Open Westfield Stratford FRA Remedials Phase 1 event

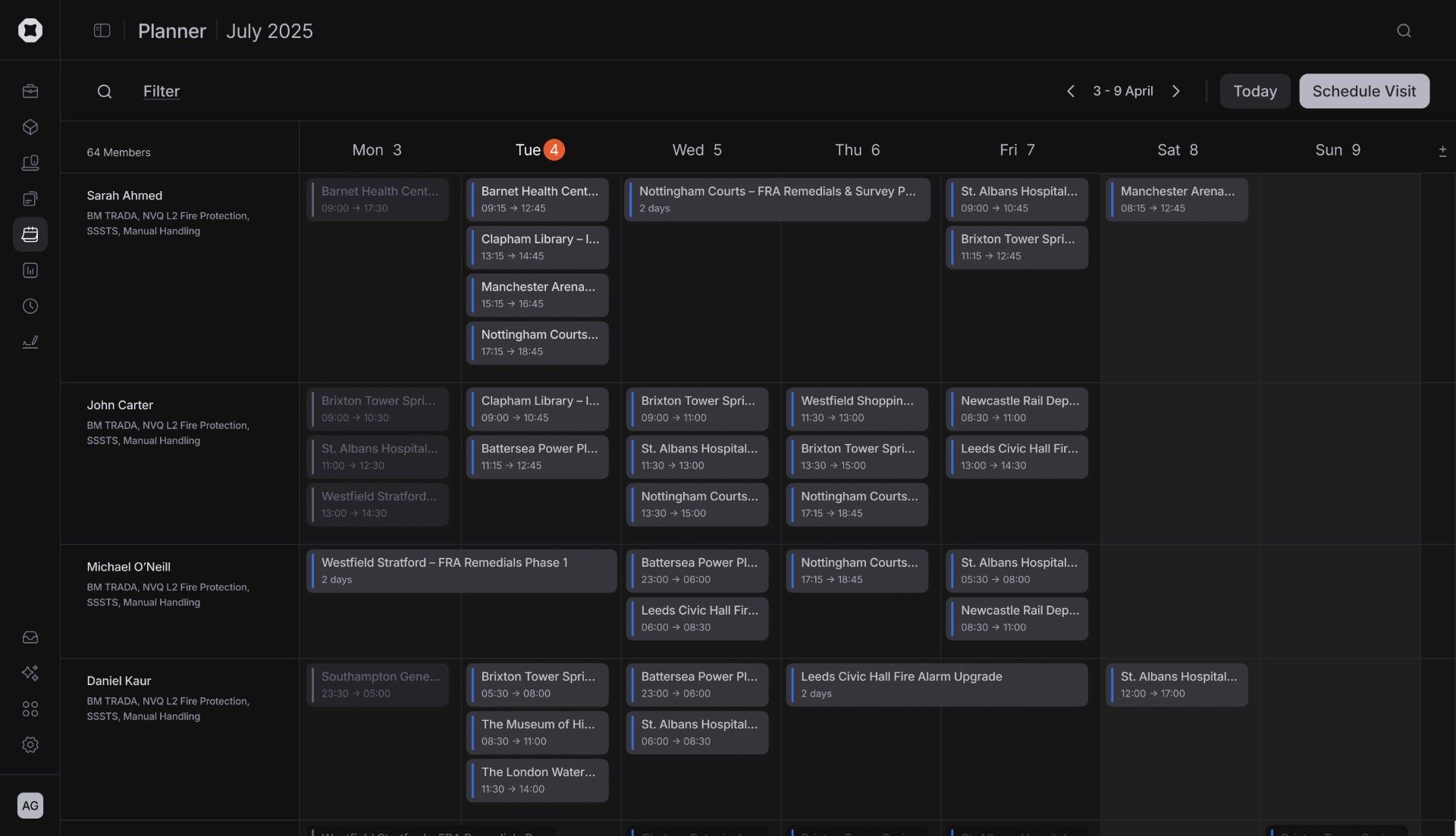pyautogui.click(x=462, y=571)
